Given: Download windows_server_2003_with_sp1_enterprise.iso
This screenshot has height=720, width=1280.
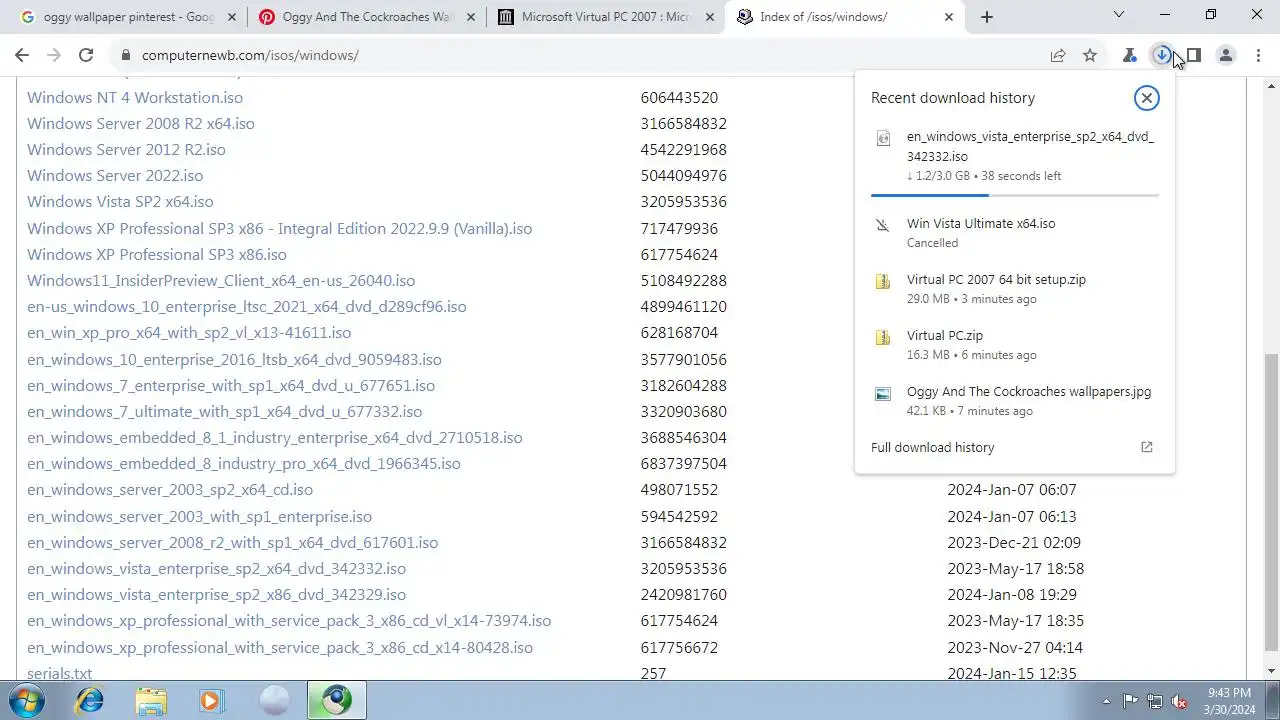Looking at the screenshot, I should tap(199, 516).
